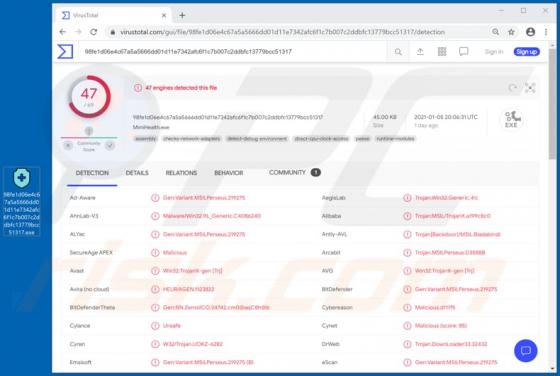Bookmark page with the star icon
Image resolution: width=560 pixels, height=376 pixels.
(511, 32)
